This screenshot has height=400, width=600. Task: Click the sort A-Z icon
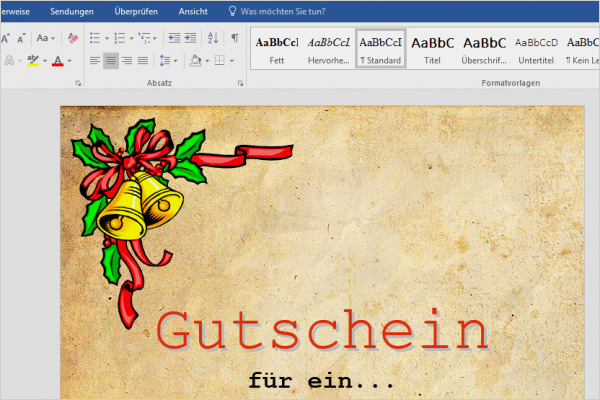pyautogui.click(x=212, y=38)
